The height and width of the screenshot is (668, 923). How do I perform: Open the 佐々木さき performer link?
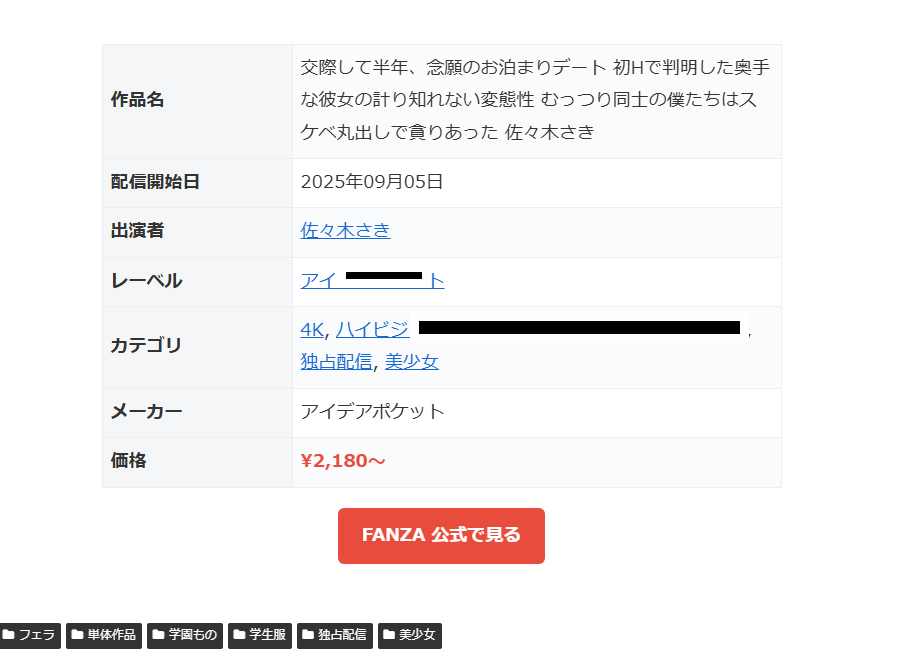(x=346, y=231)
